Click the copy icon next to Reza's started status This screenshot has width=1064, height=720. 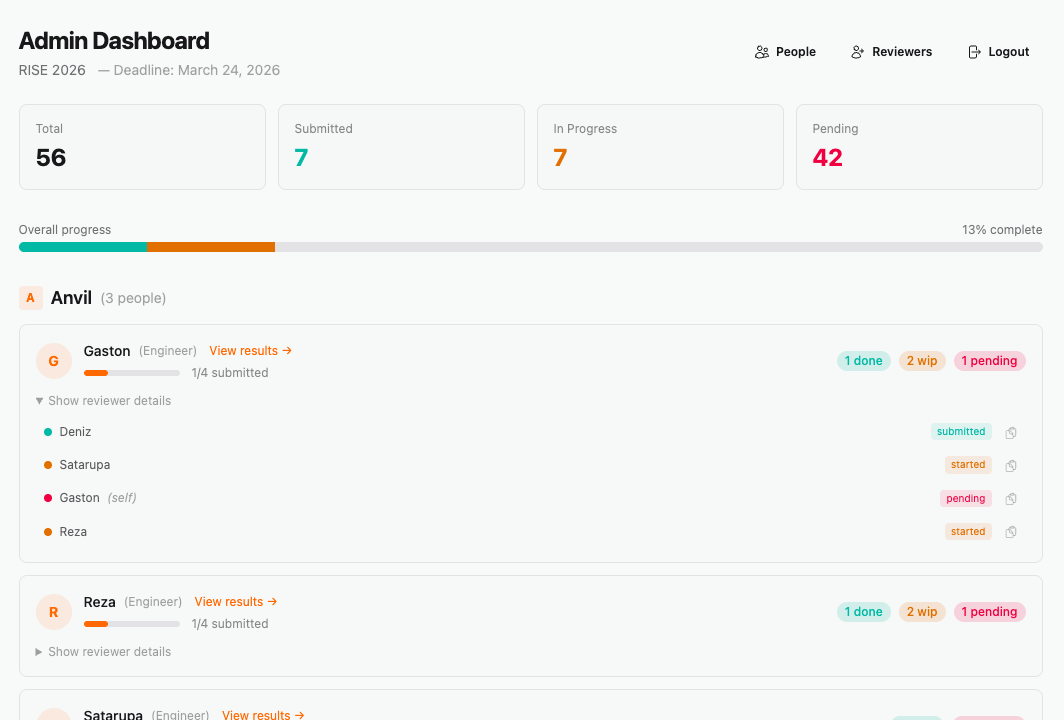1011,531
